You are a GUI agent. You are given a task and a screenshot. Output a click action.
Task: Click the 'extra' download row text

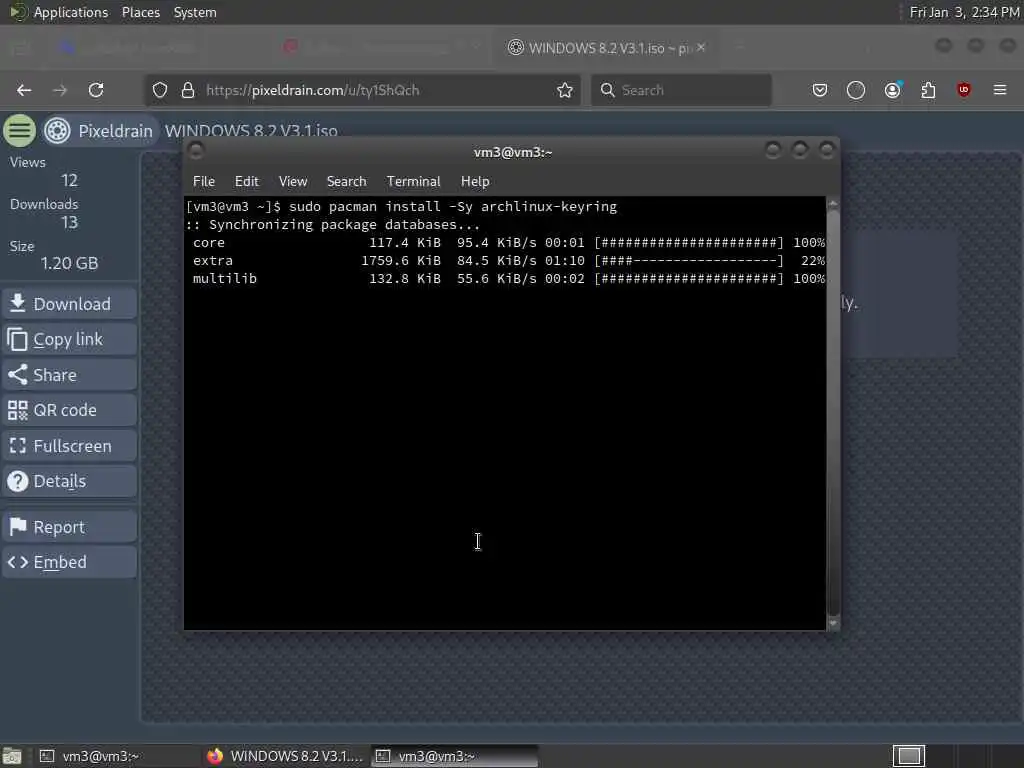pyautogui.click(x=213, y=261)
